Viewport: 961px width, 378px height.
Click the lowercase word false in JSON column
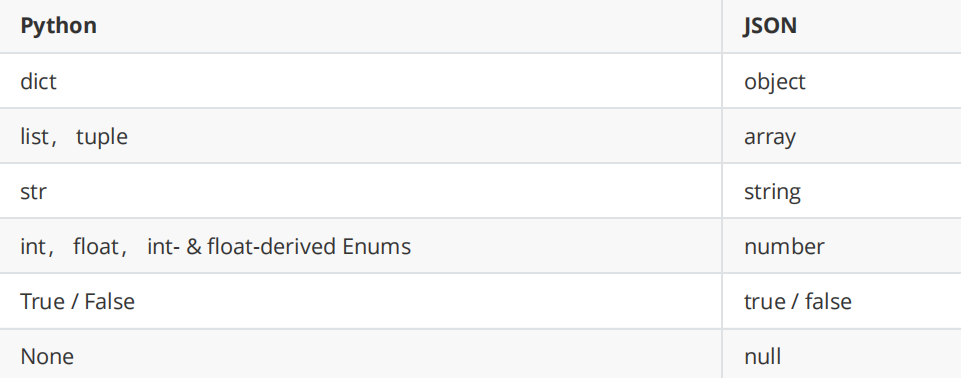pos(828,301)
